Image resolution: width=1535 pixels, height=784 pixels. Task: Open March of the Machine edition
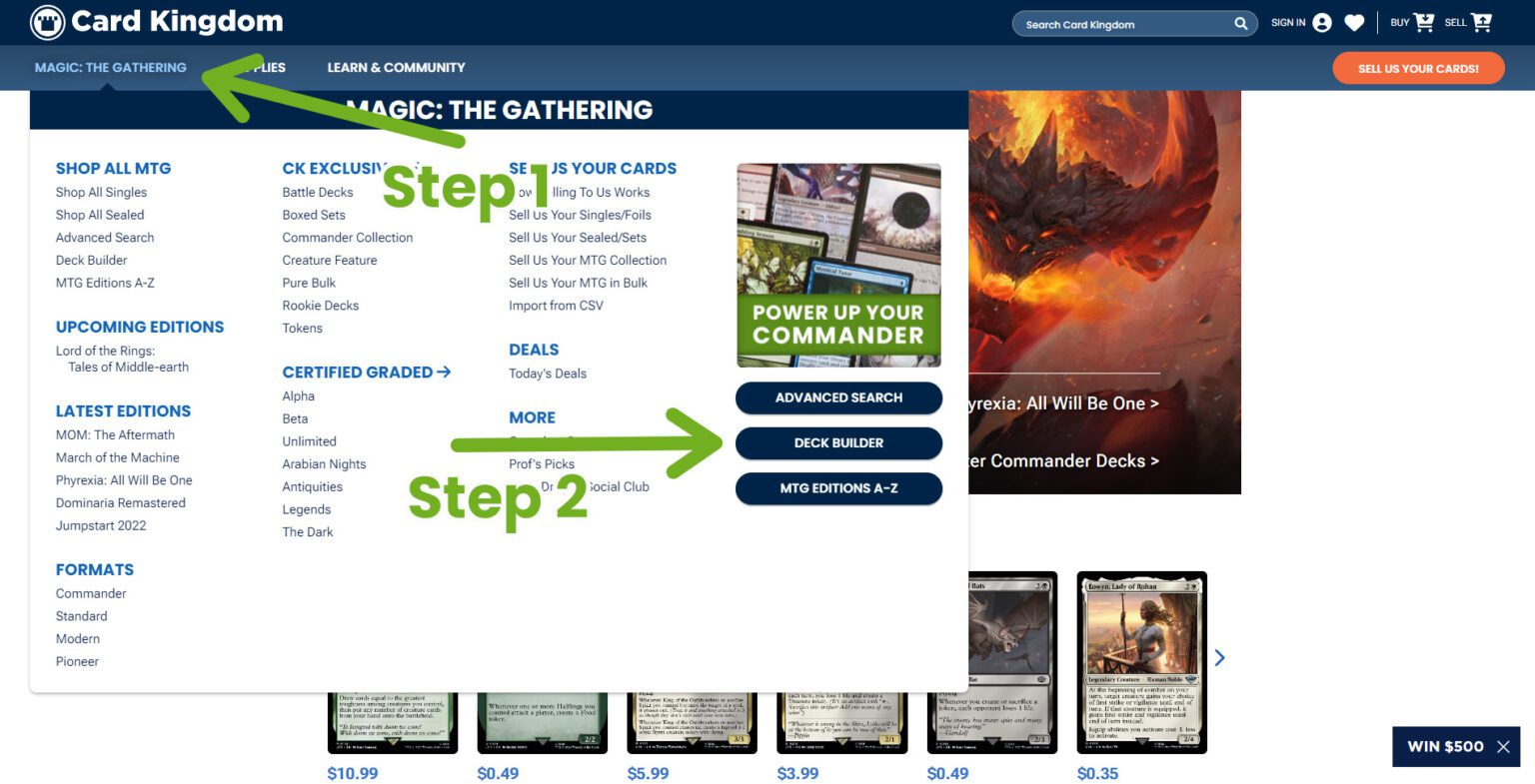118,457
